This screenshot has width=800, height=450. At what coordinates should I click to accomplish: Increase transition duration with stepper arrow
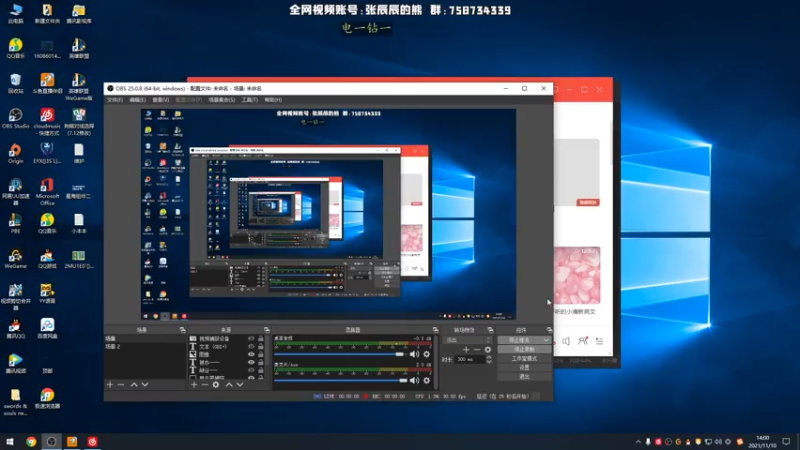(489, 357)
